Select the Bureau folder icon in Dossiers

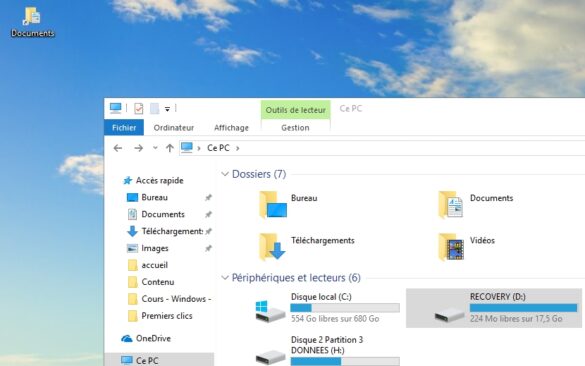coord(273,204)
